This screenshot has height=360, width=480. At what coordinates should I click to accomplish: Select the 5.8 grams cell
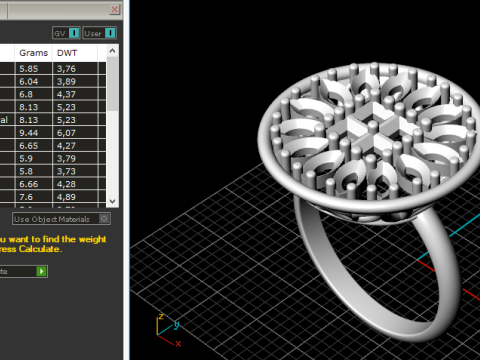pos(33,171)
